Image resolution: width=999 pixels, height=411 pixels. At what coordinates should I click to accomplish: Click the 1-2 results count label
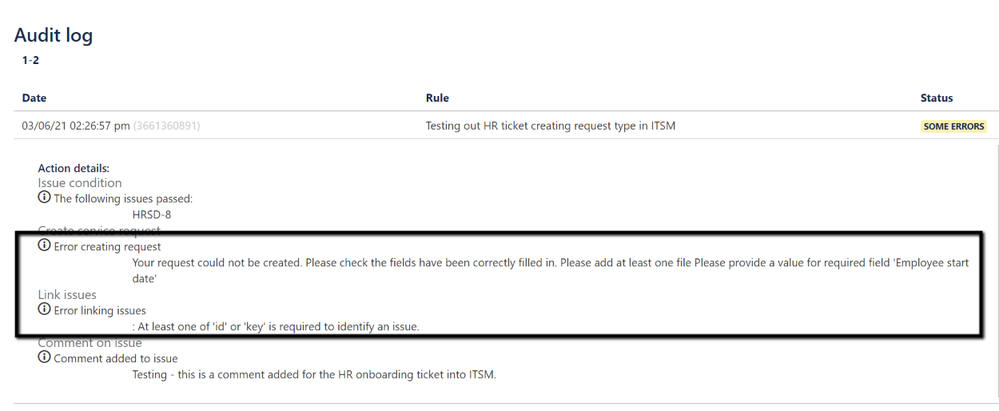pyautogui.click(x=31, y=61)
